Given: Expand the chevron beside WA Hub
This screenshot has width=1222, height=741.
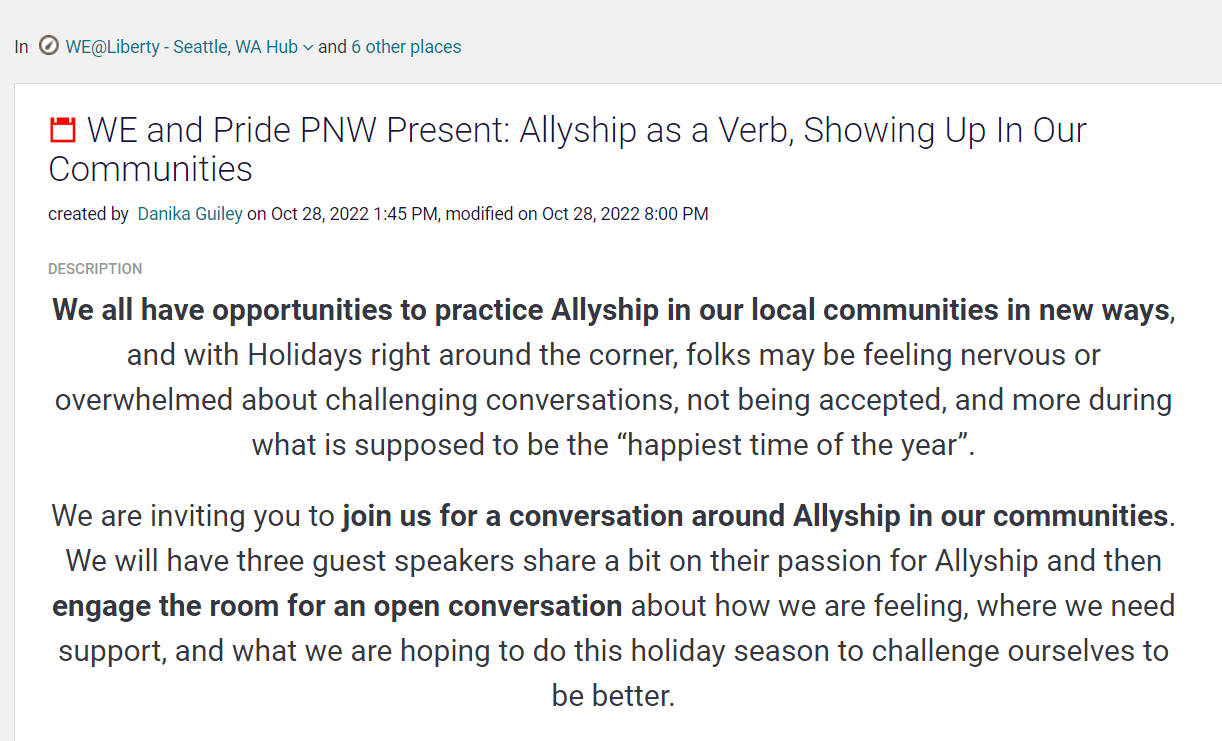Looking at the screenshot, I should pos(308,47).
